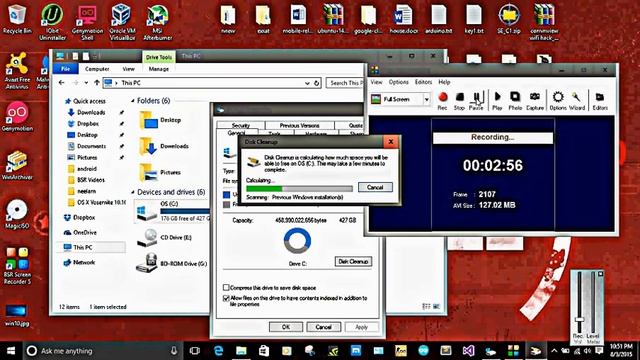
Task: Open the Store icon on the taskbar
Action: click(x=264, y=351)
